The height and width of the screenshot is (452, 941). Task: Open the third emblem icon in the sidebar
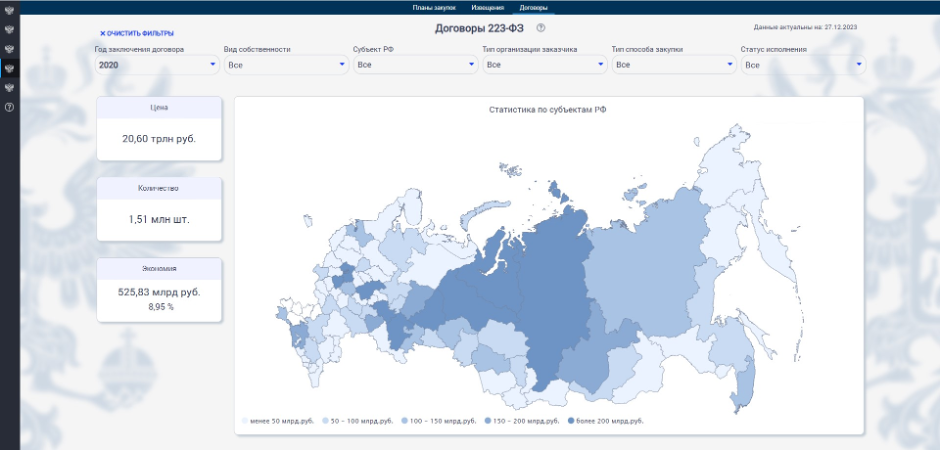tap(9, 49)
